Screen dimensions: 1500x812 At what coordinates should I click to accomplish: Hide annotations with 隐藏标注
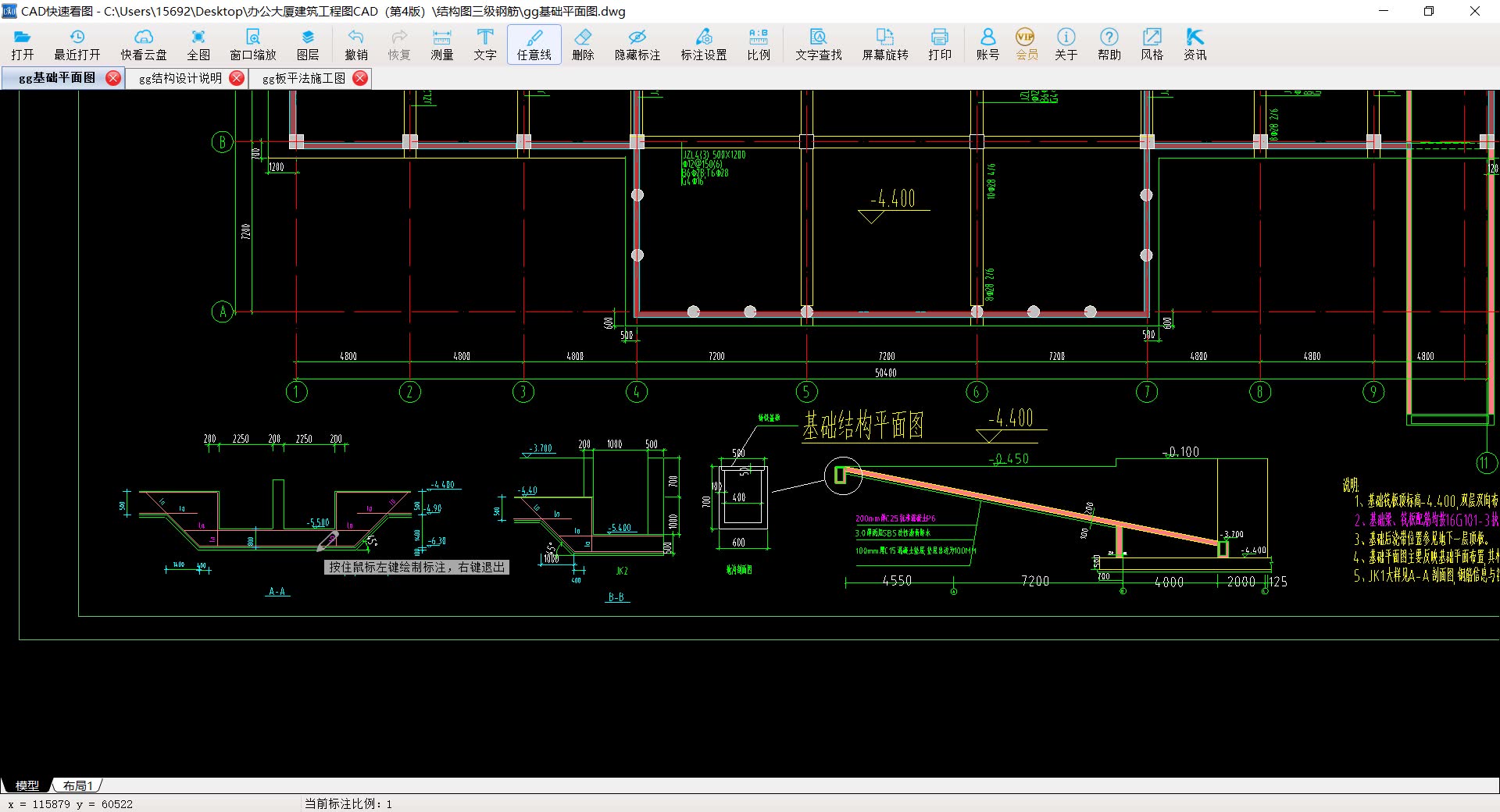pyautogui.click(x=637, y=45)
